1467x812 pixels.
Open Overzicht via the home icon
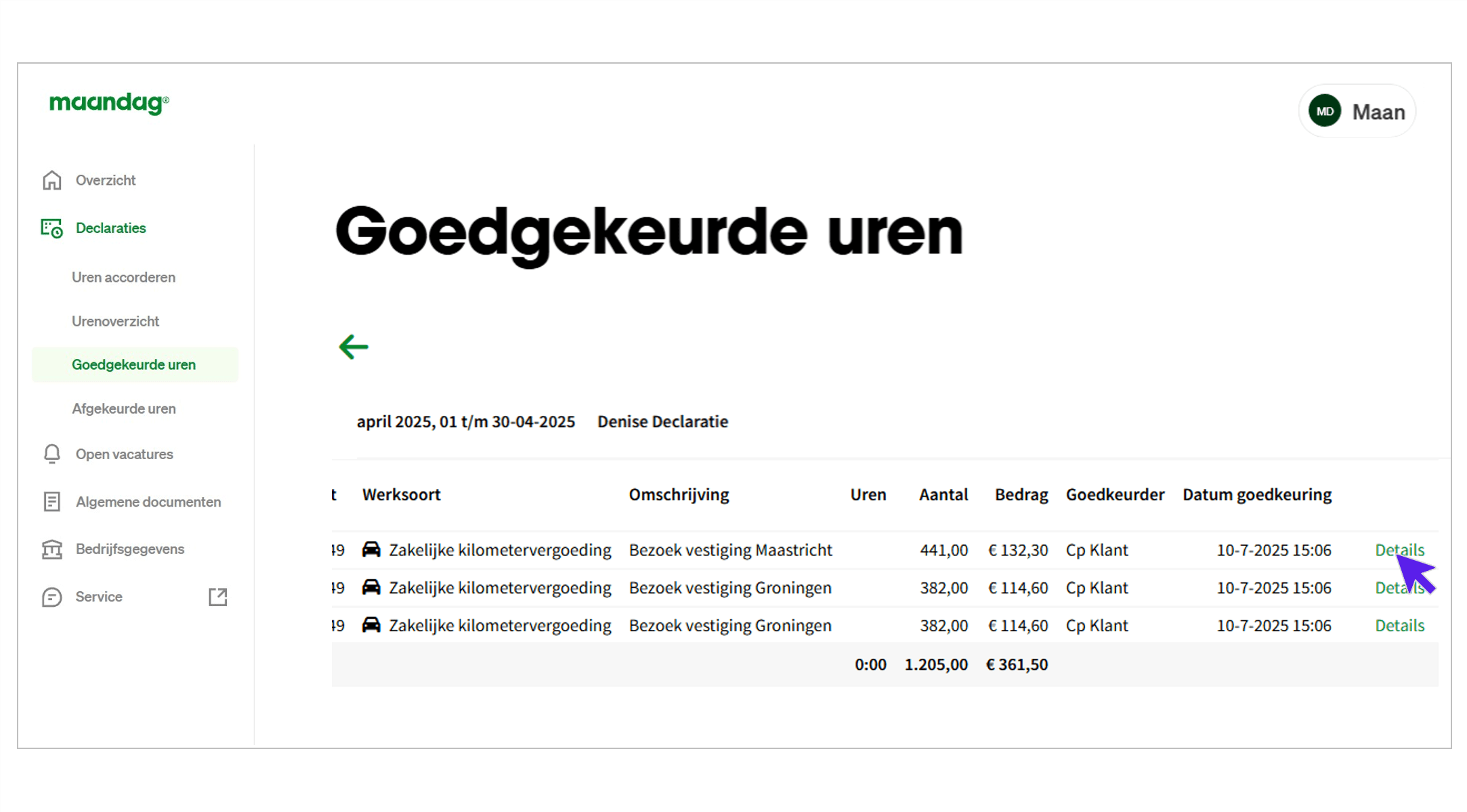click(51, 180)
